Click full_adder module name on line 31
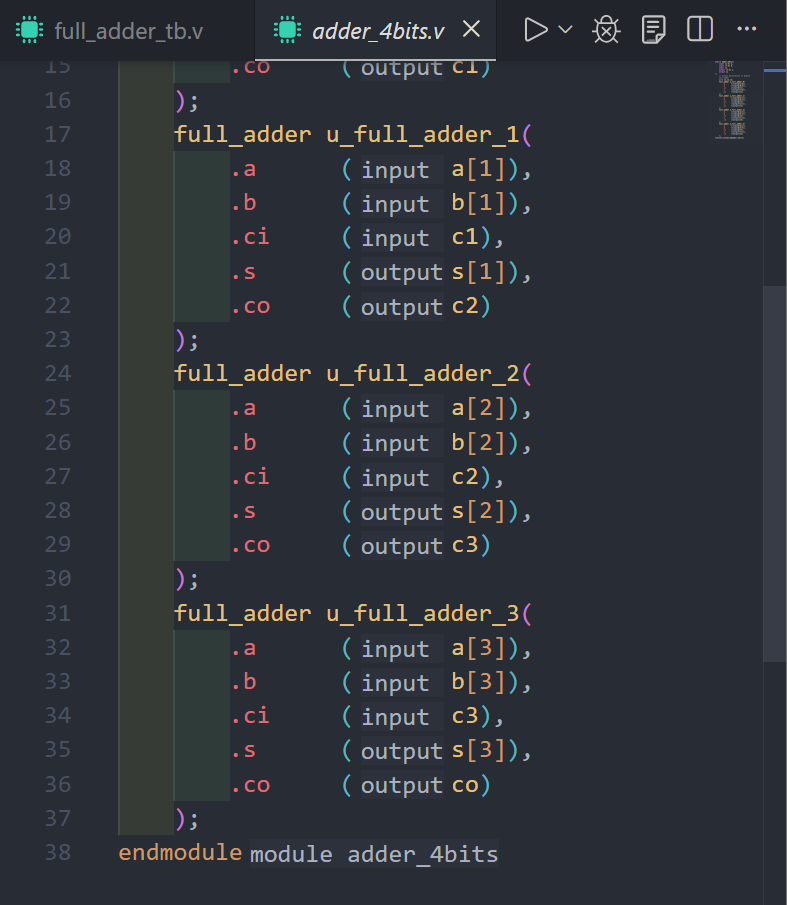 click(242, 613)
